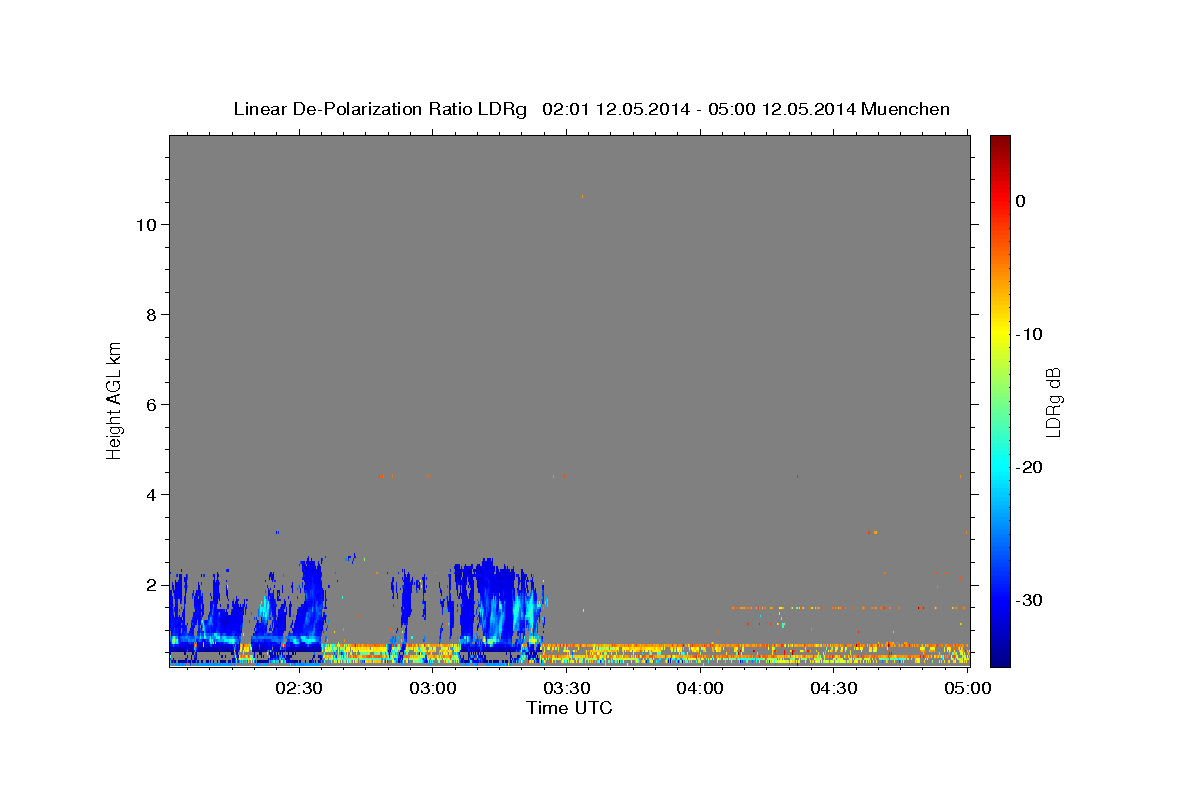Click the height tick label 6
The image size is (1200, 800).
[150, 405]
